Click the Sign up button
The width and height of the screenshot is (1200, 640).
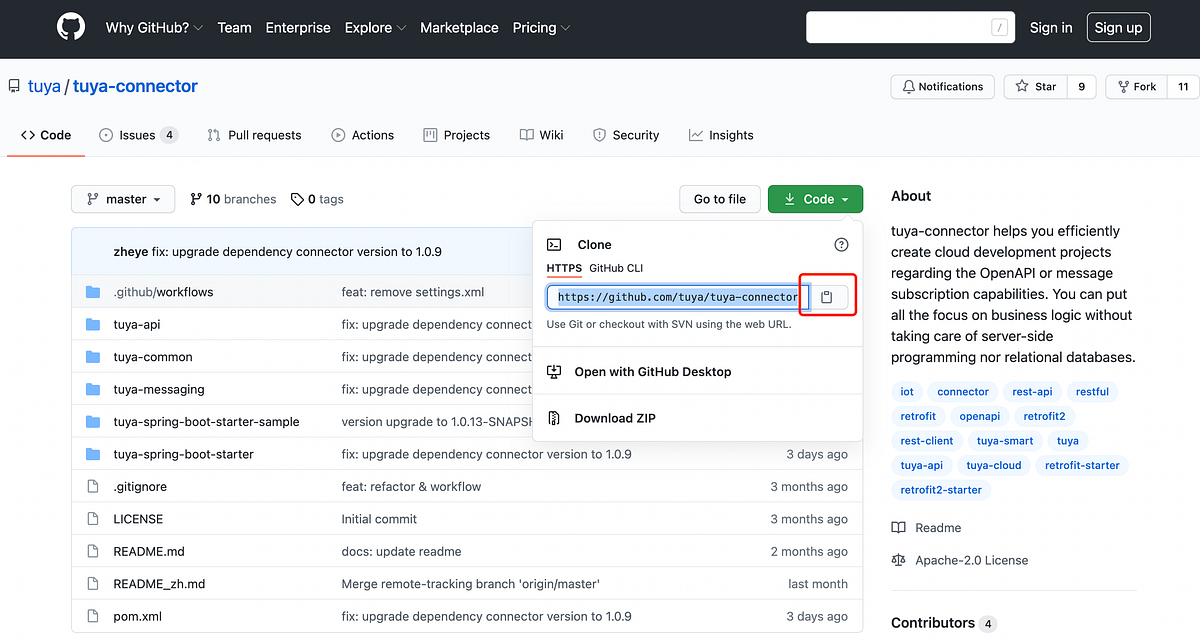point(1118,27)
